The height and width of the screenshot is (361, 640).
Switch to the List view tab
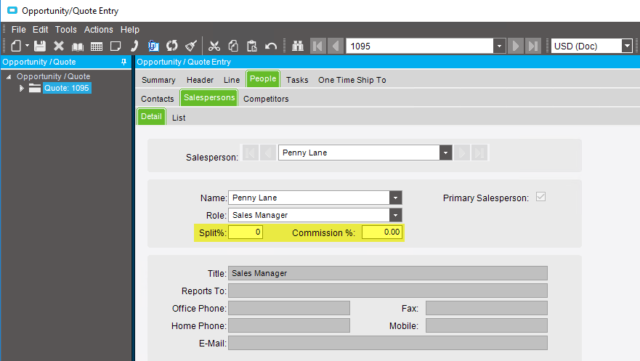pyautogui.click(x=179, y=118)
